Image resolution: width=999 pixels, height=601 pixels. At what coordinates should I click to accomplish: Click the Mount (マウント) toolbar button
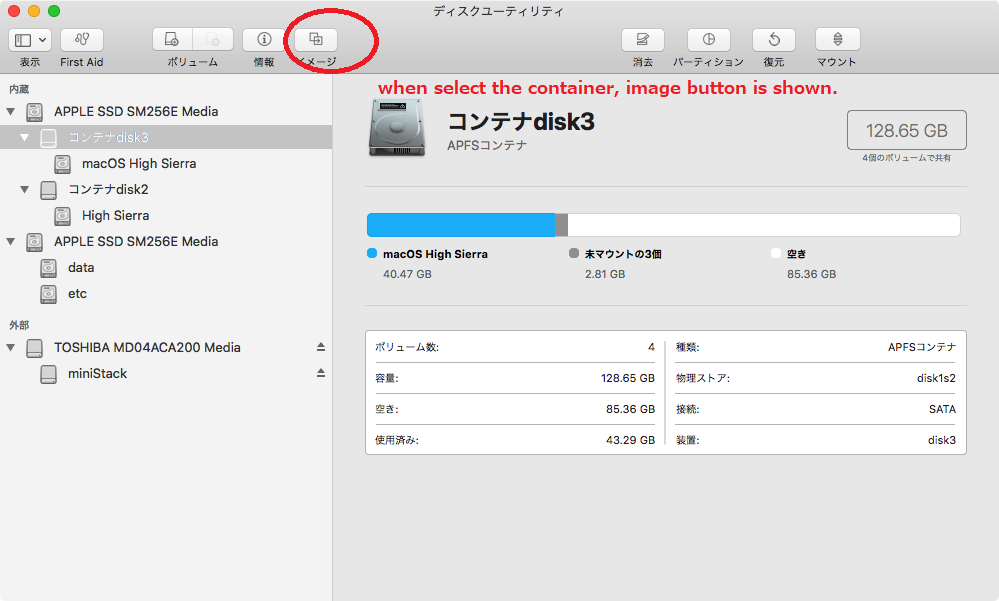[x=838, y=40]
